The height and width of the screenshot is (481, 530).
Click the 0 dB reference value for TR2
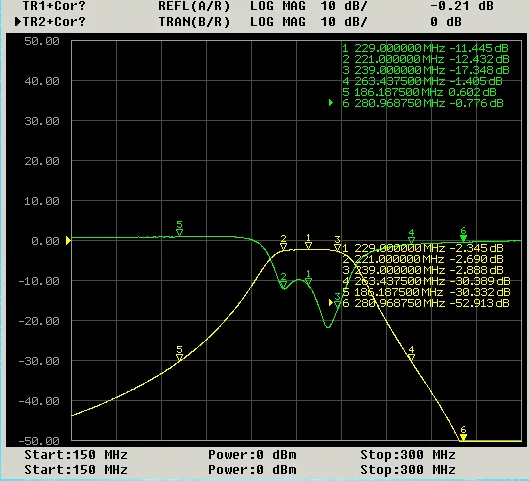coord(446,22)
